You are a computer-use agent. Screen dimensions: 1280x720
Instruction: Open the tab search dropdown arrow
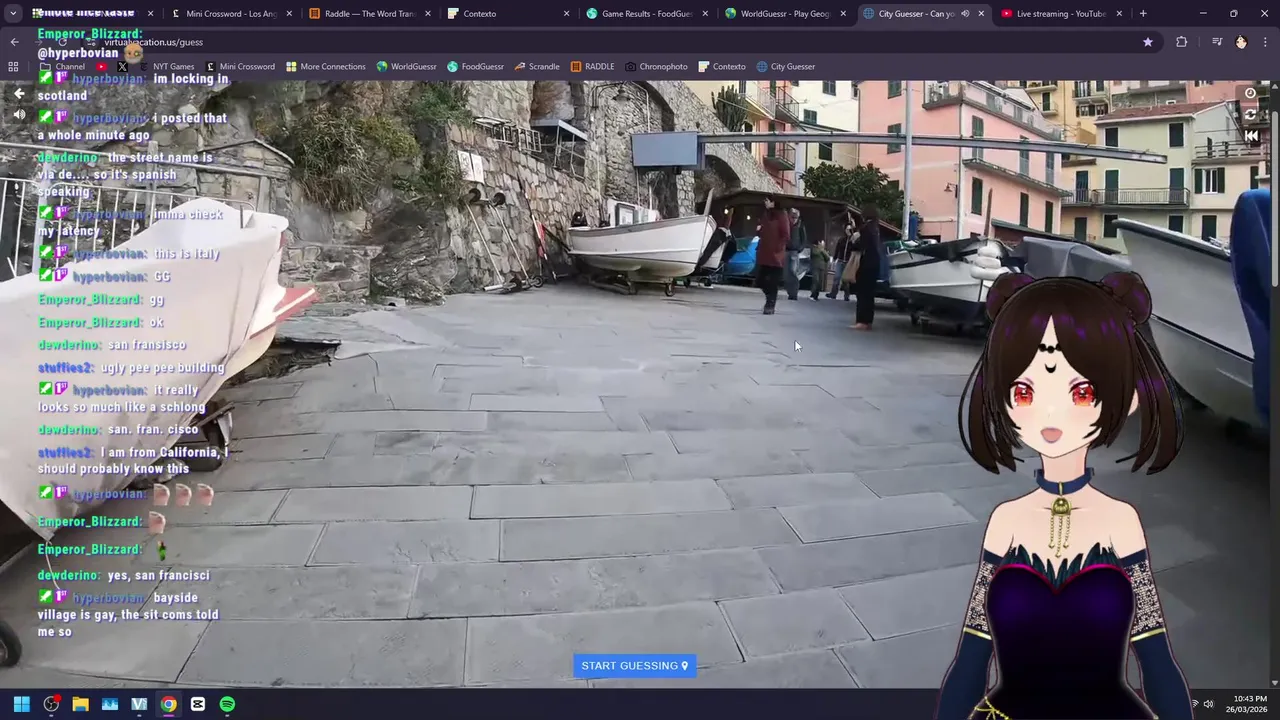click(x=14, y=14)
